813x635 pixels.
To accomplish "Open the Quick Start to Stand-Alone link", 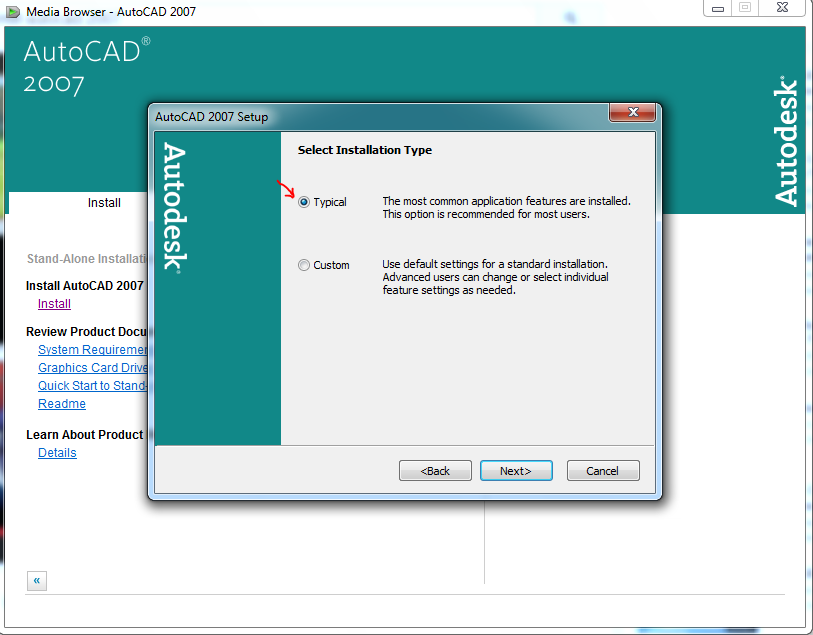I will tap(93, 386).
